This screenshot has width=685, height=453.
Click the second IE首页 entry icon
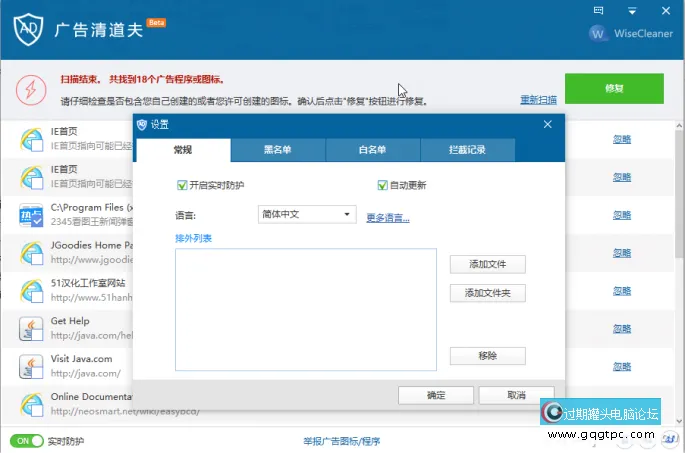(x=31, y=177)
